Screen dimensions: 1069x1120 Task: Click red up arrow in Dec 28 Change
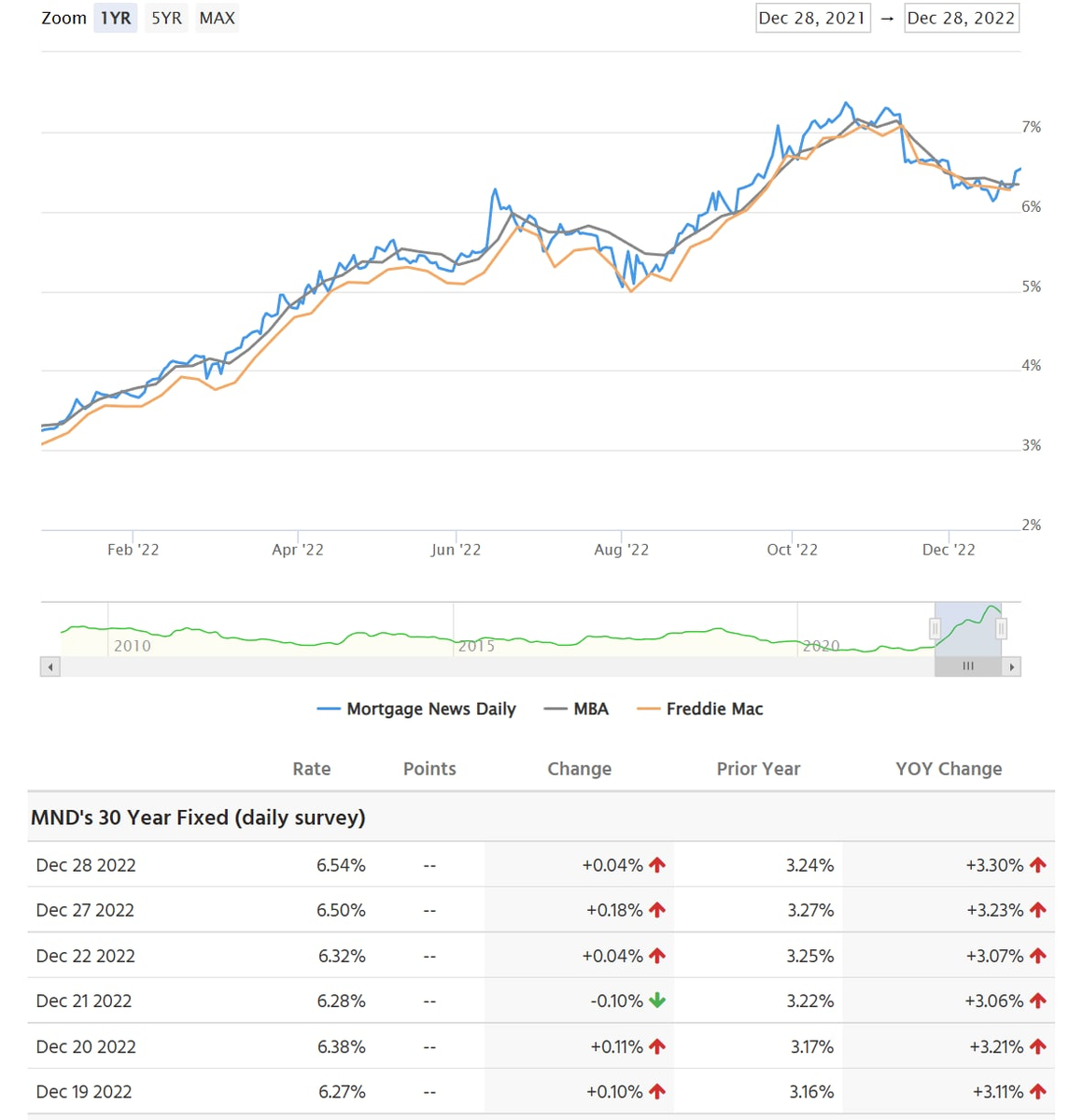tap(657, 865)
